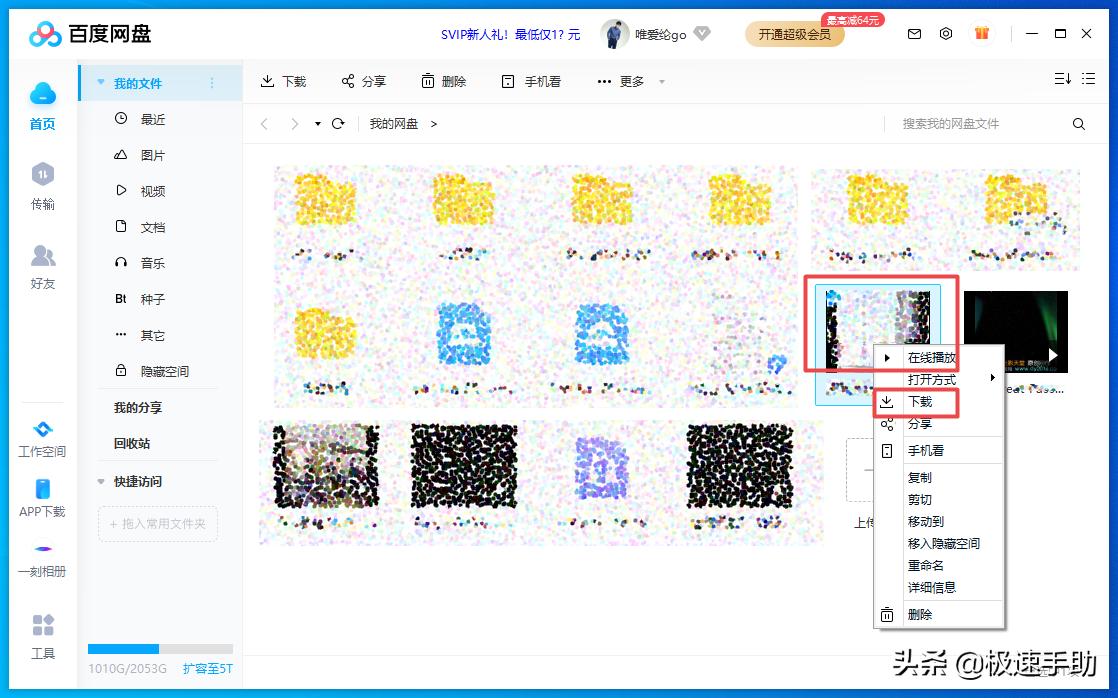Open 一刻相册 in the sidebar
The height and width of the screenshot is (698, 1118).
42,560
